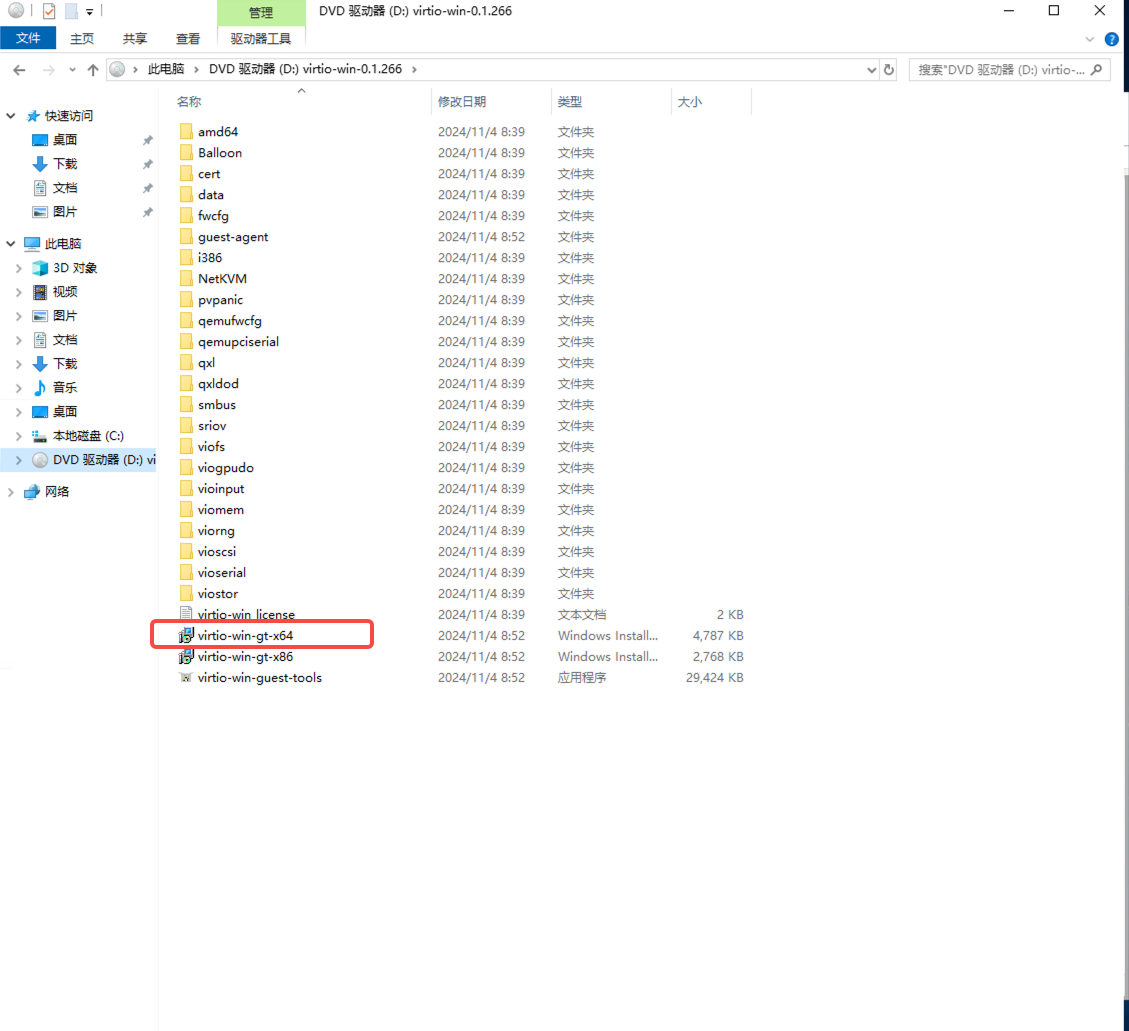Switch to the 查看 ribbon tab
1129x1031 pixels.
click(x=188, y=39)
